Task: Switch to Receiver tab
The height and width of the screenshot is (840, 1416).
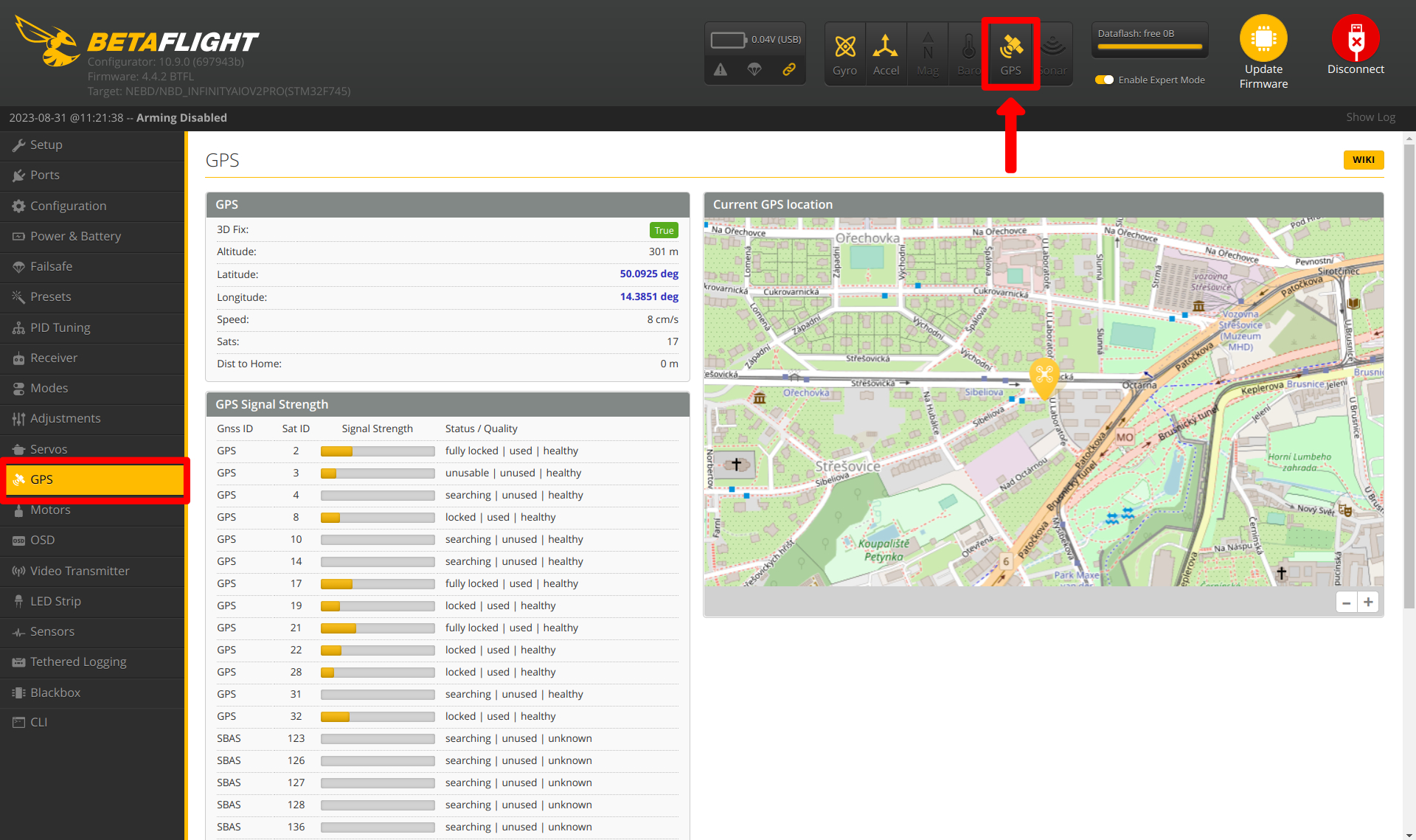Action: pos(92,358)
